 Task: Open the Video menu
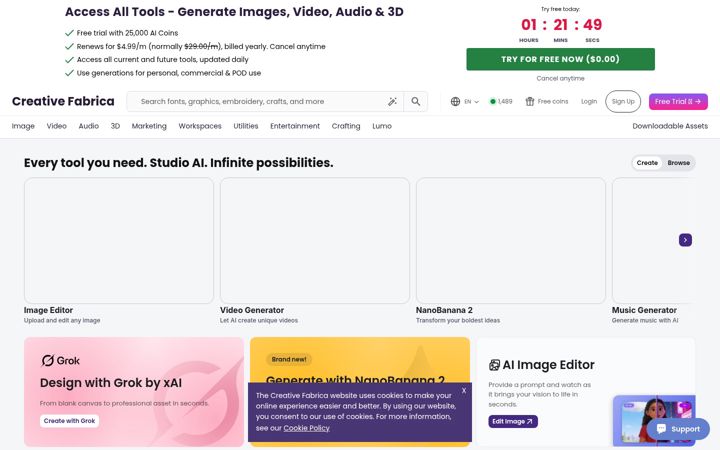56,126
